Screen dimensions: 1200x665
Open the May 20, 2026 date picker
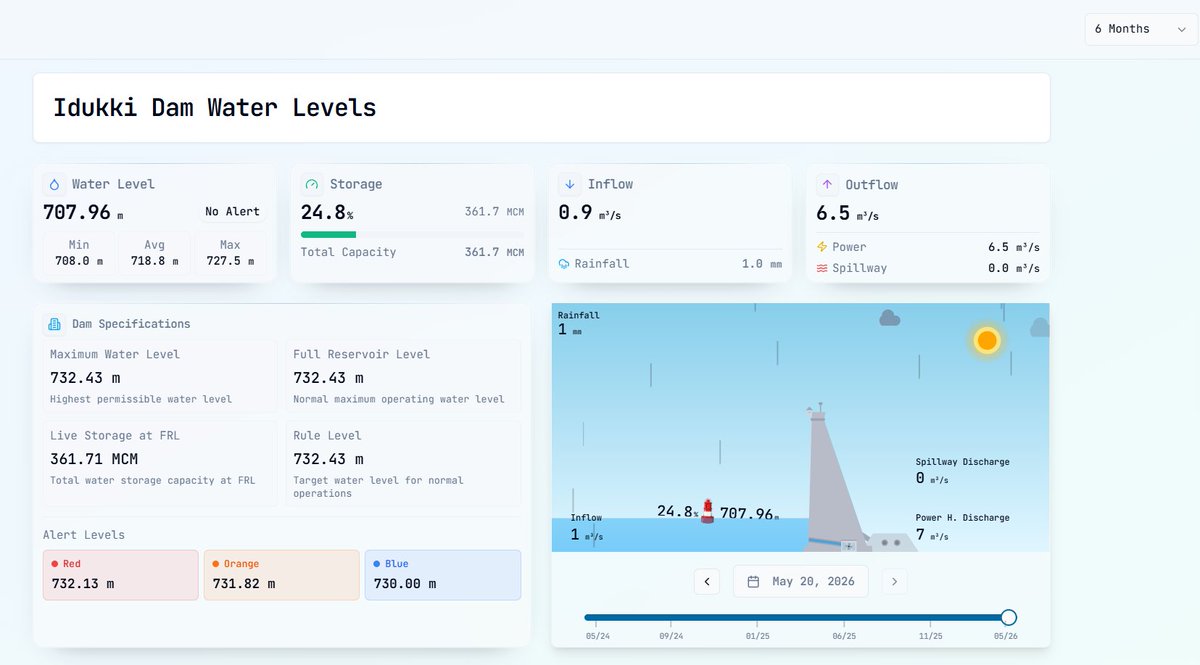[801, 581]
